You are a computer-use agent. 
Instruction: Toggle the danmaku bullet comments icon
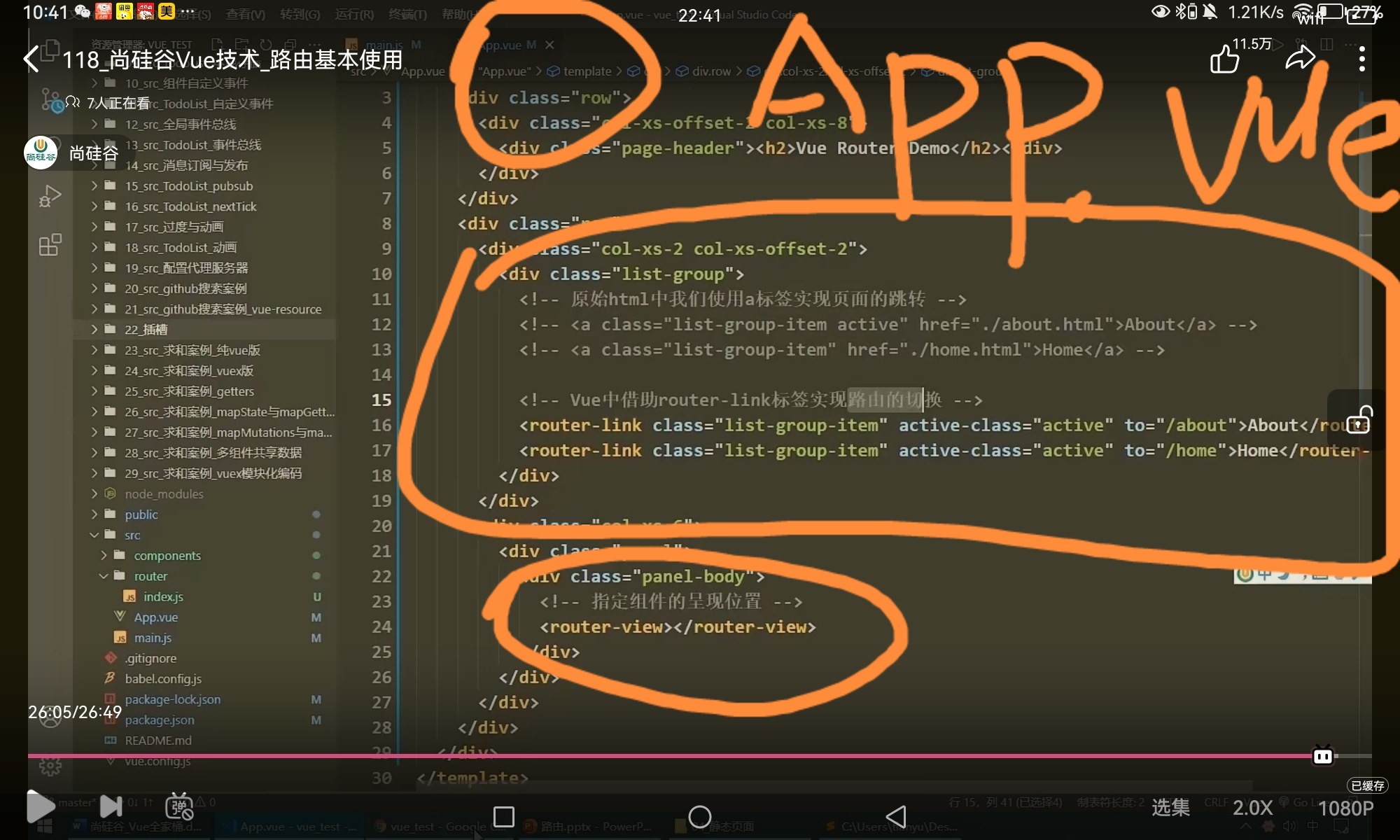[179, 806]
